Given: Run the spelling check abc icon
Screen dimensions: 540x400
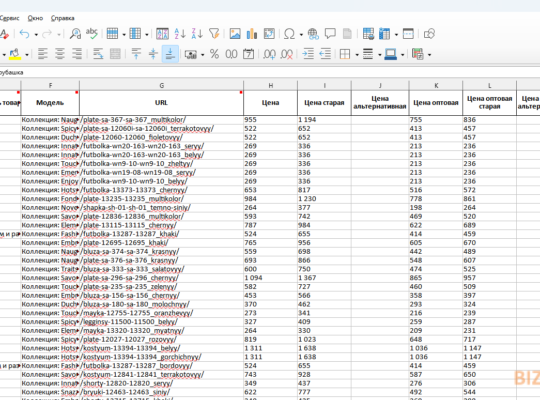Looking at the screenshot, I should coord(92,34).
